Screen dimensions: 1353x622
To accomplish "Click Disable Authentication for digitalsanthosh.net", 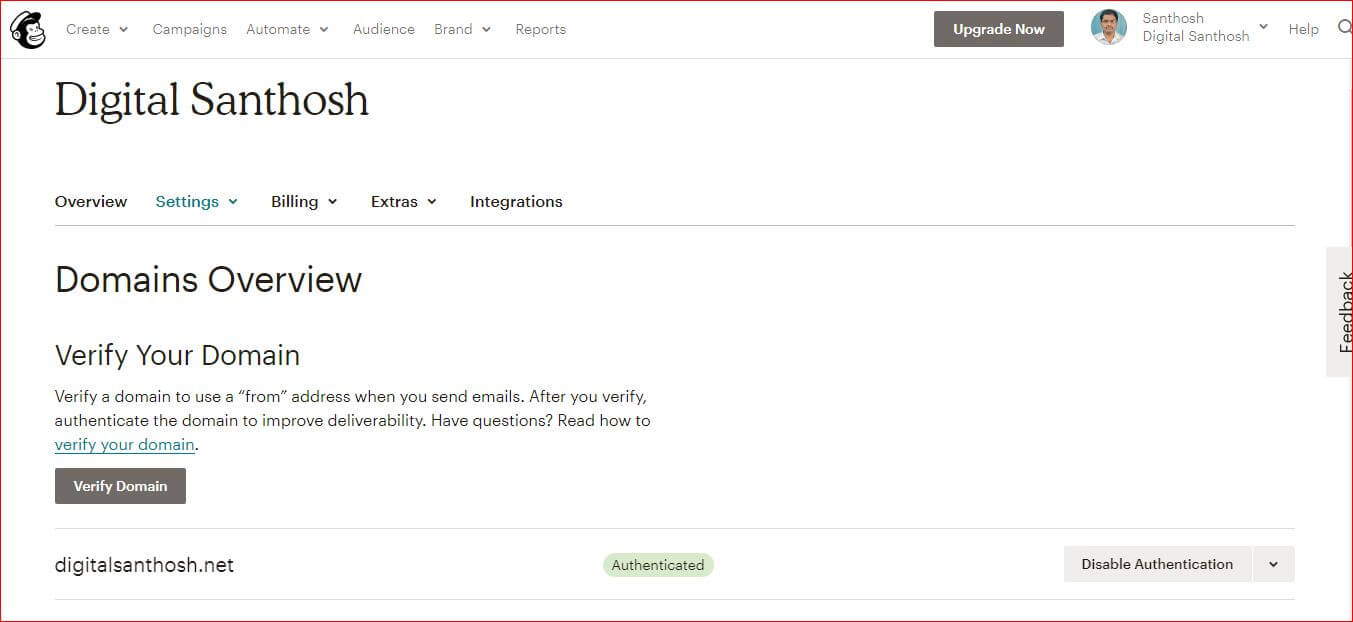I will (1157, 564).
